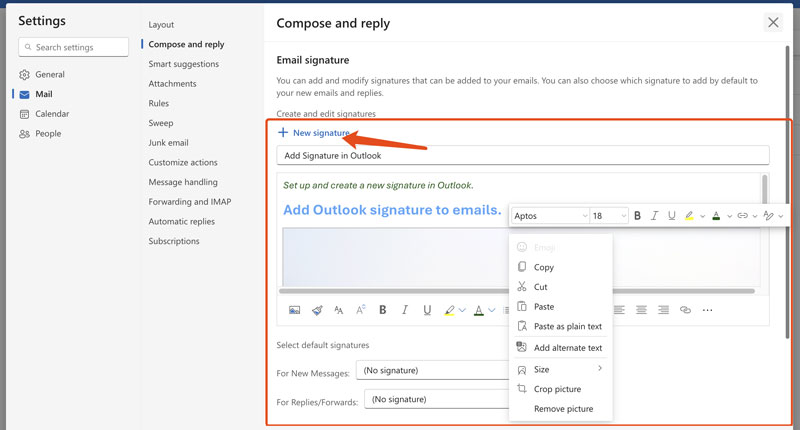Expand styles options in floating toolbar
The height and width of the screenshot is (430, 800).
tap(781, 216)
